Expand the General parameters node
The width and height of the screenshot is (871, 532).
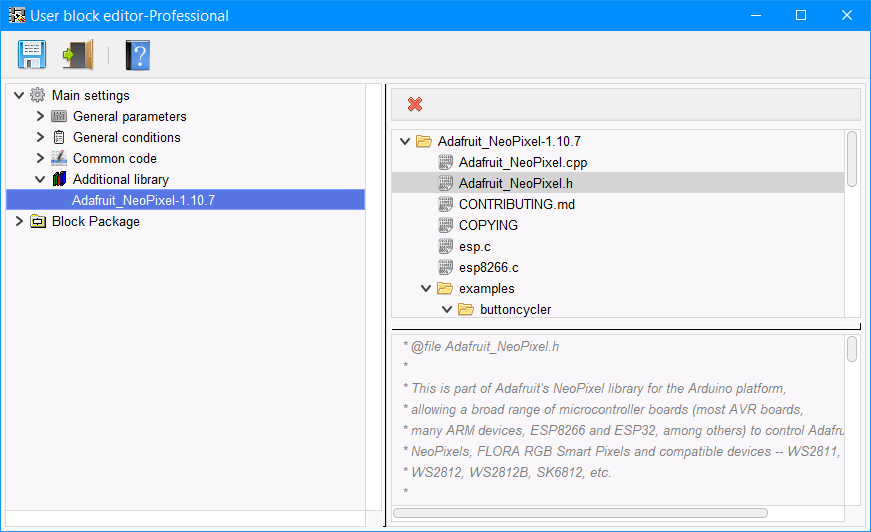(x=40, y=116)
